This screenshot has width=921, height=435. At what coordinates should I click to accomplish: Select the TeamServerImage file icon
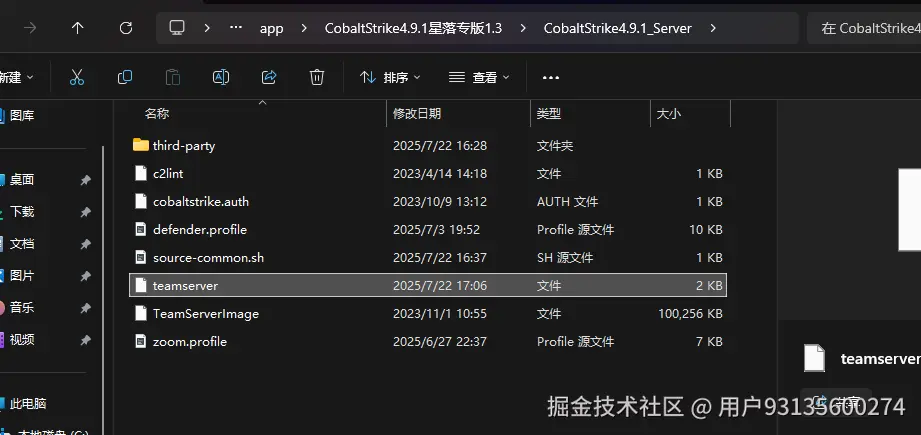[140, 313]
